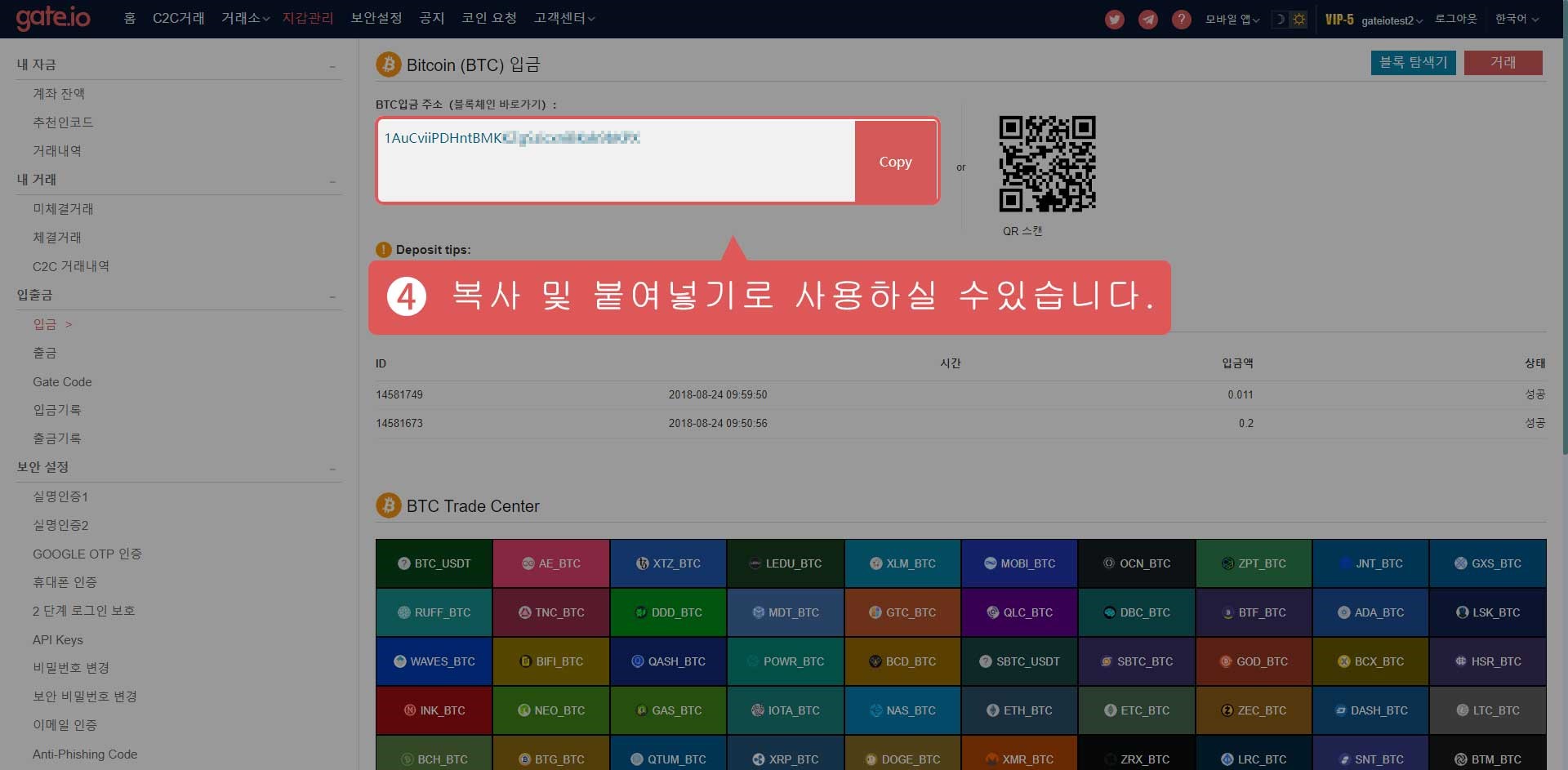Open GOOGLE OTP 인증 in the sidebar
This screenshot has width=1568, height=770.
point(87,554)
